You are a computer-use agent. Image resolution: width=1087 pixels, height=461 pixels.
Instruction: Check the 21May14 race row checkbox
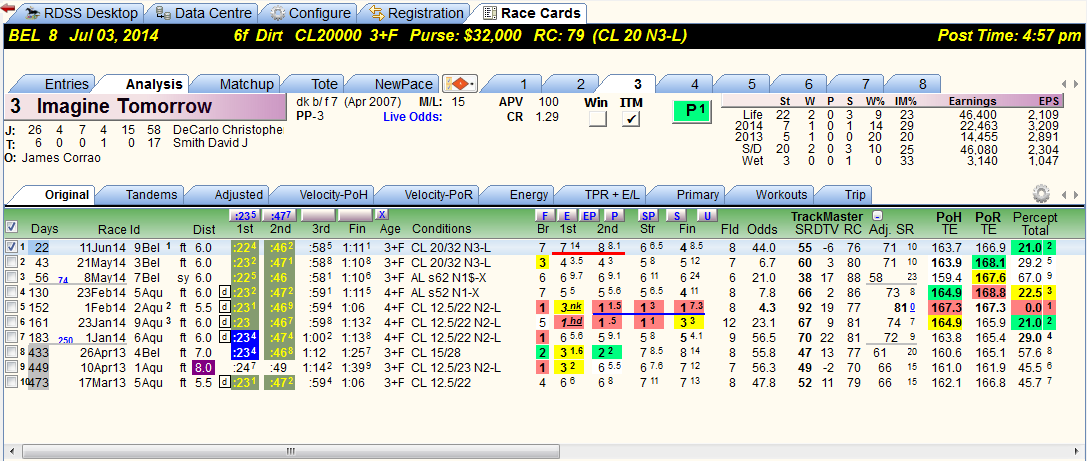click(x=10, y=262)
